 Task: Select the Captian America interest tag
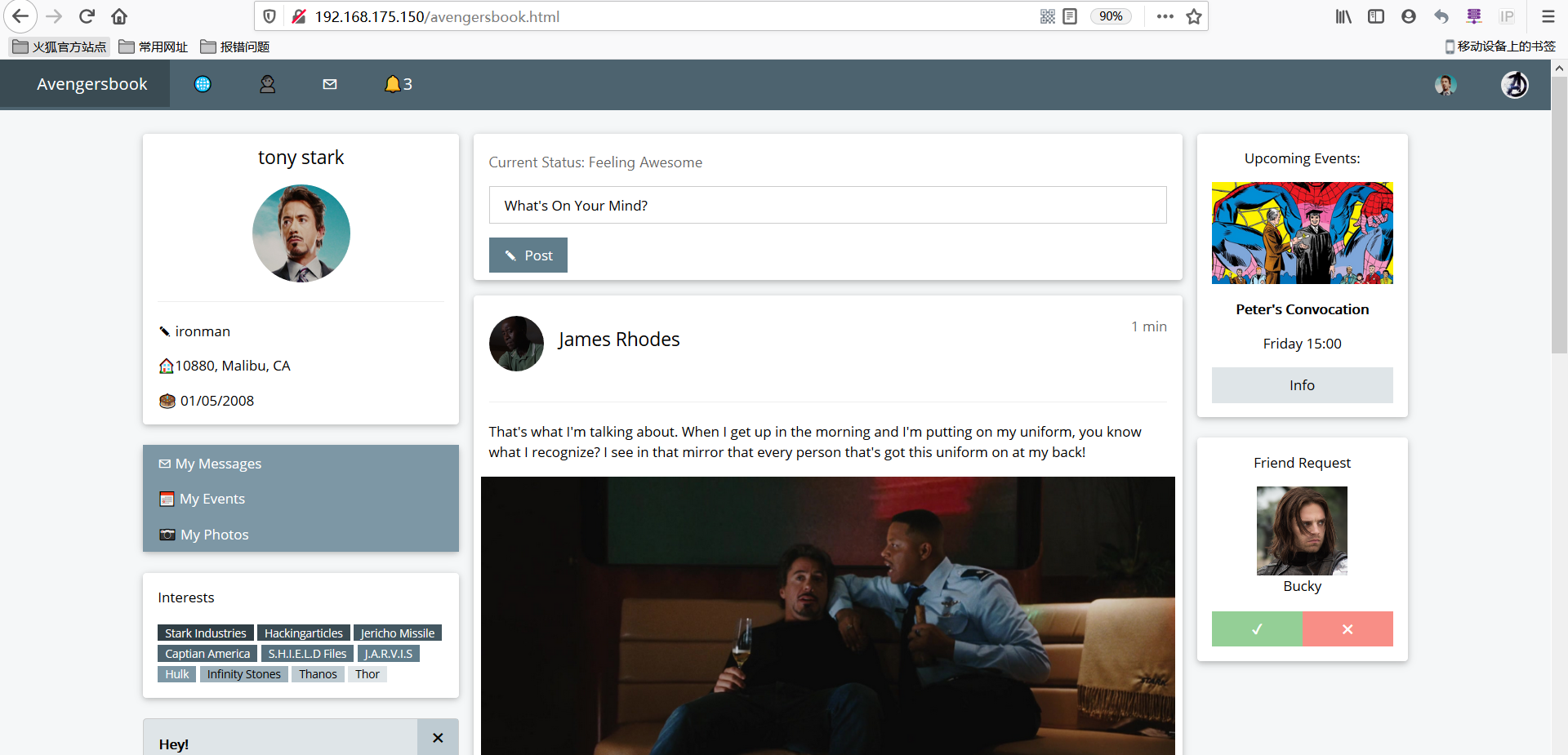(207, 653)
